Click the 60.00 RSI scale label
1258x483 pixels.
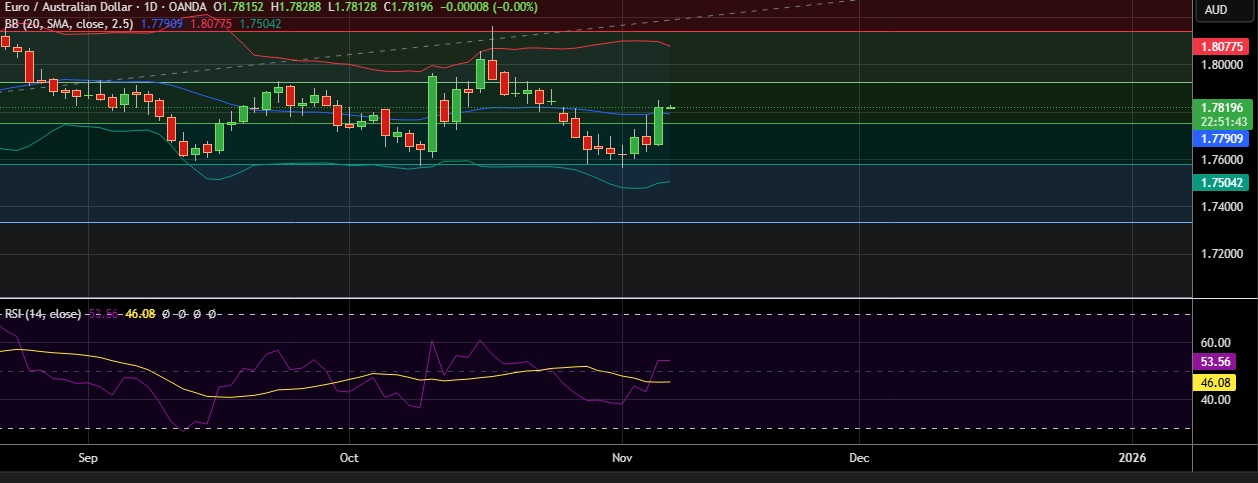click(1216, 342)
